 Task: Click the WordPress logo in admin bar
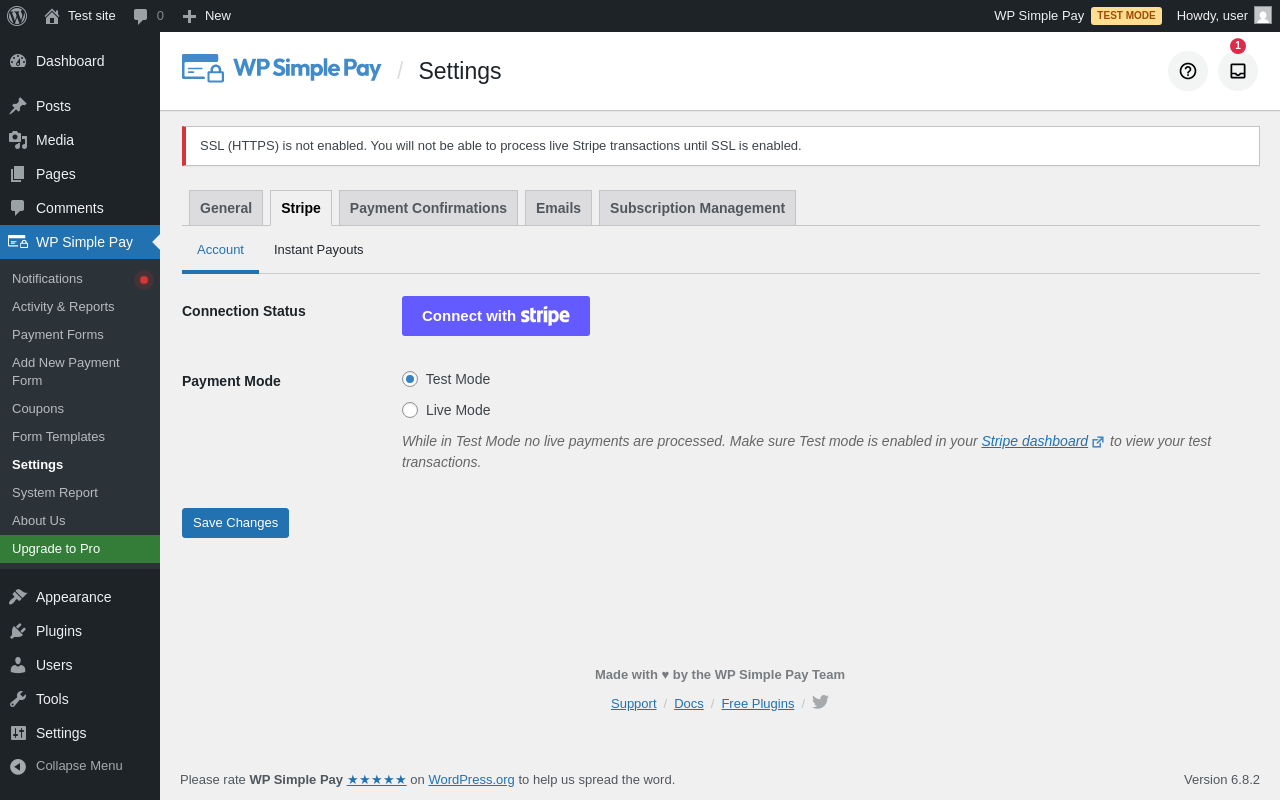pos(17,16)
